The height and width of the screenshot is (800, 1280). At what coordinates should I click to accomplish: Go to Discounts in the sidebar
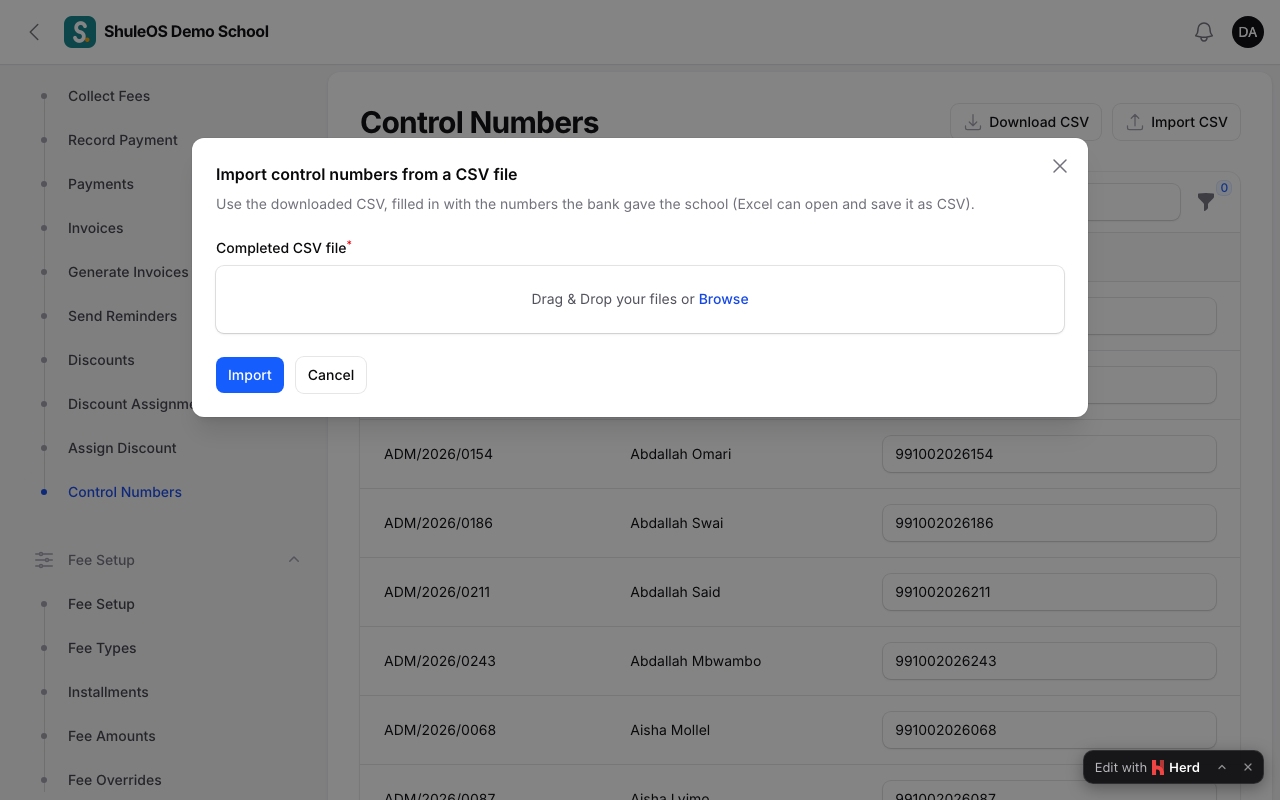tap(101, 360)
